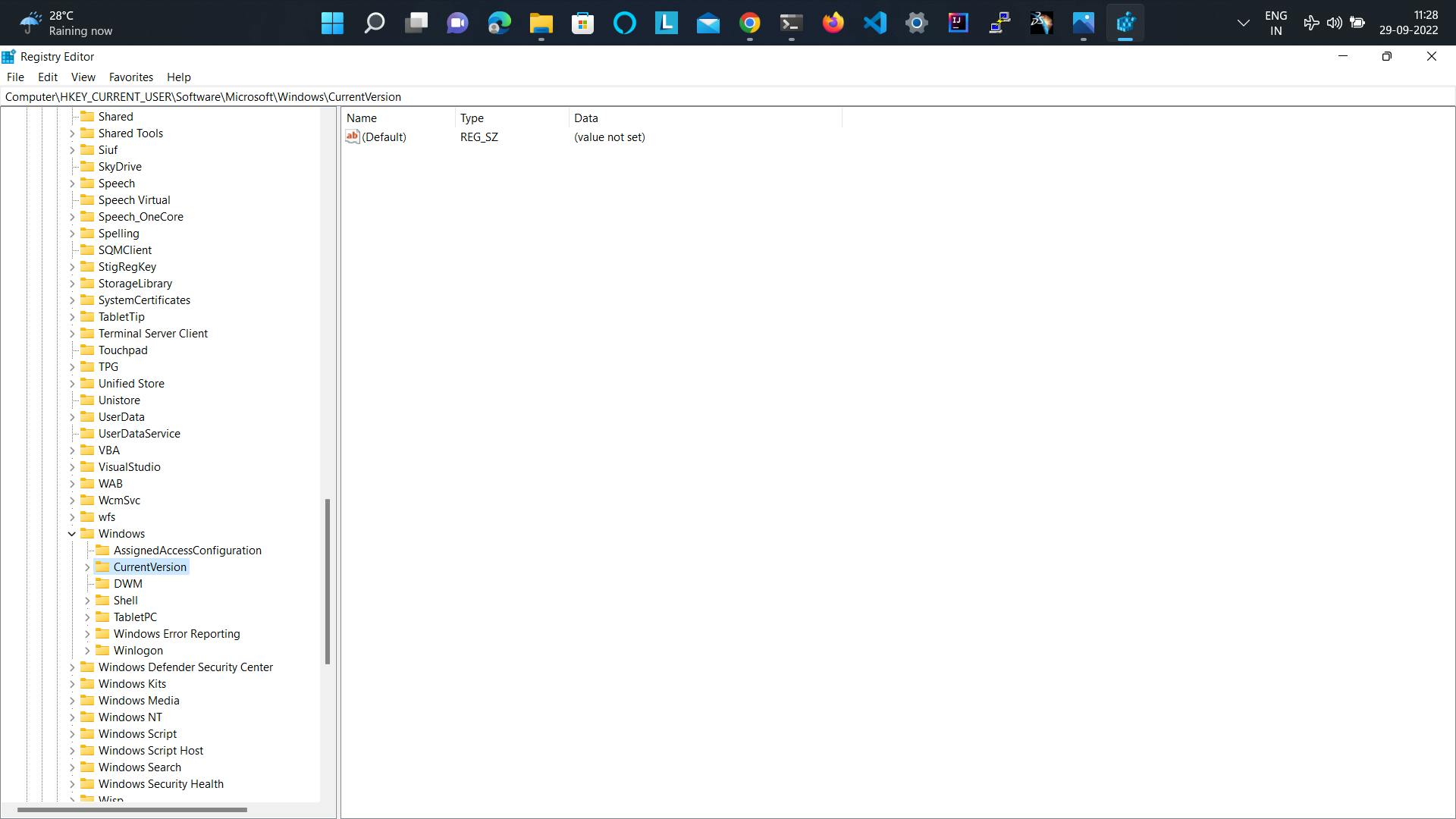The image size is (1456, 819).
Task: Select the Touchpad key
Action: click(123, 350)
